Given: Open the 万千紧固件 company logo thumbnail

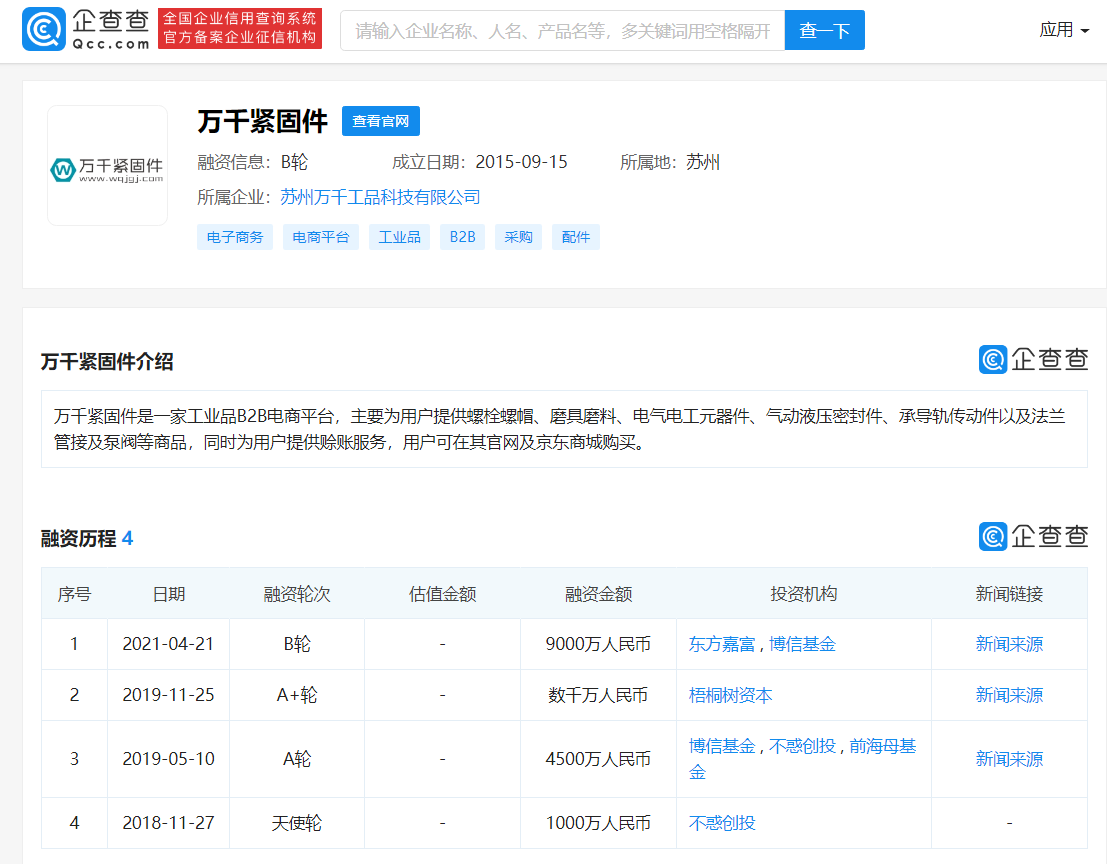Looking at the screenshot, I should (x=107, y=165).
